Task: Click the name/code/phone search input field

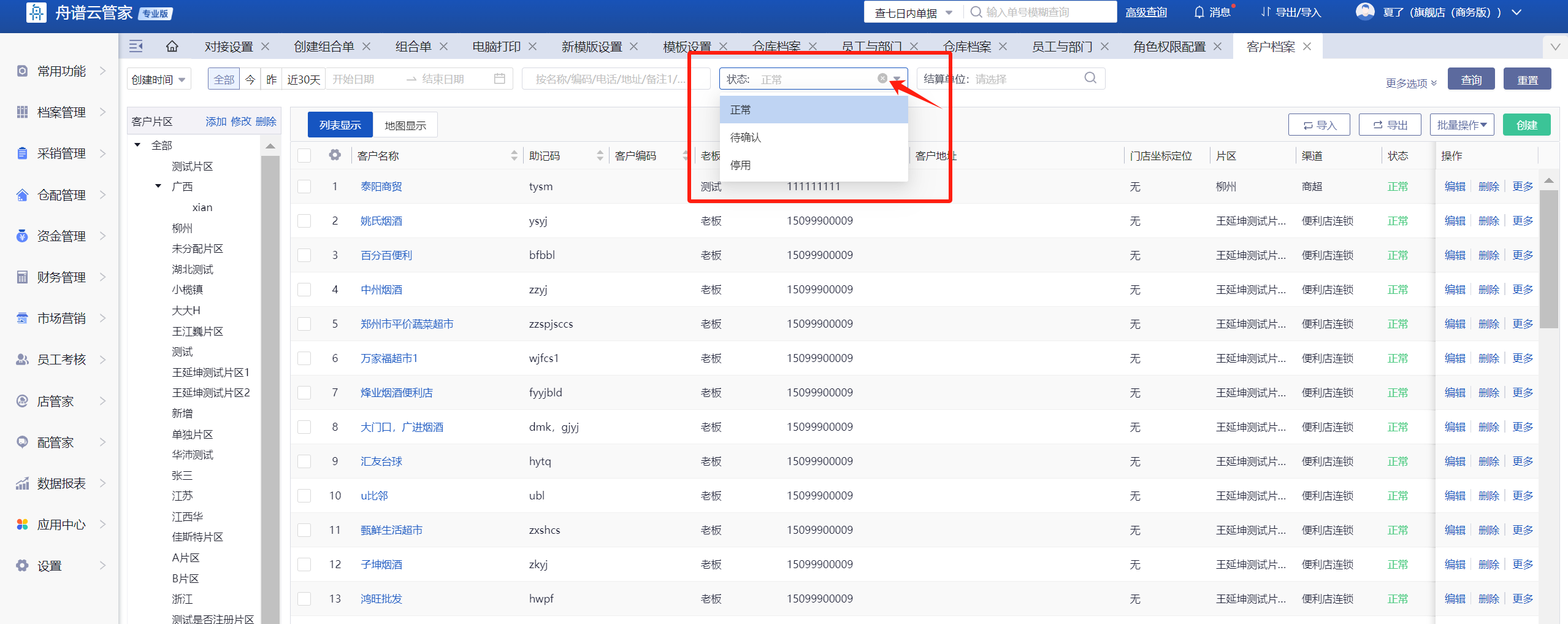Action: [x=610, y=79]
